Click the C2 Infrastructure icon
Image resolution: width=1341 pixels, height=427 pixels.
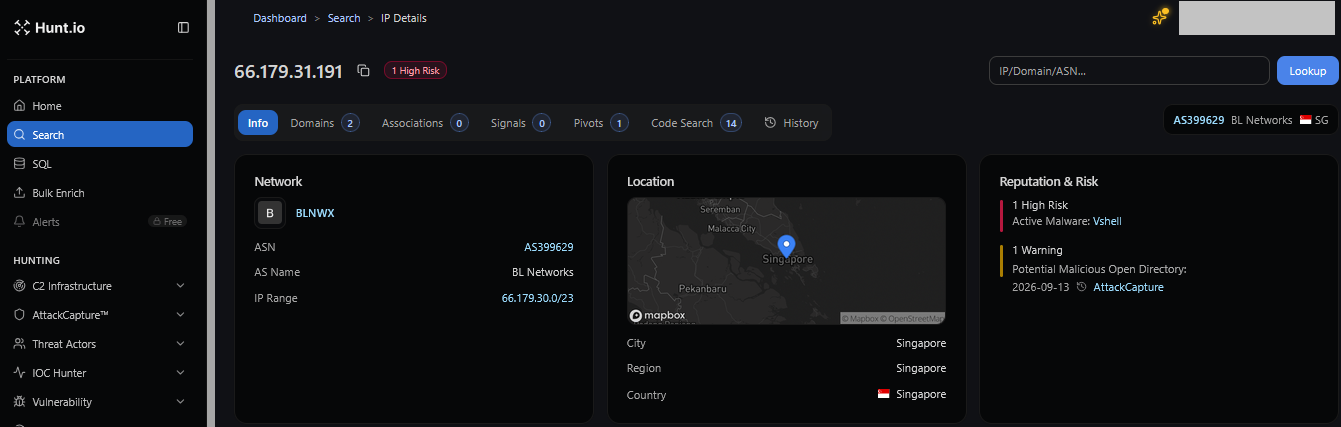coord(20,286)
